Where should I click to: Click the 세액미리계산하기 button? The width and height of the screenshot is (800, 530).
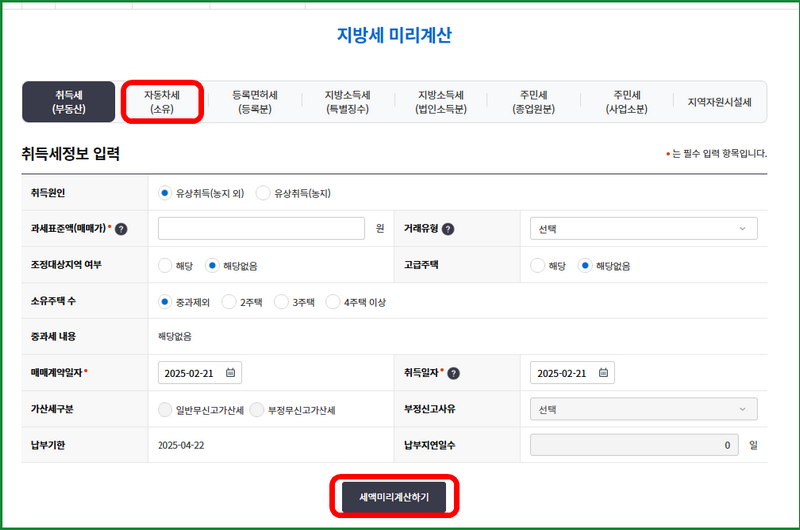coord(394,497)
